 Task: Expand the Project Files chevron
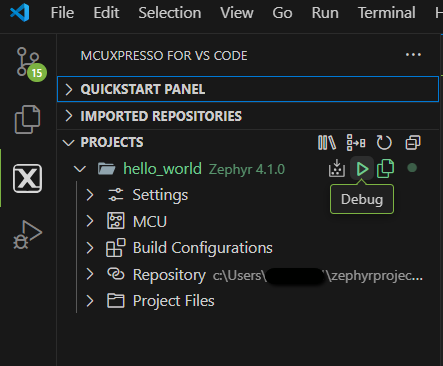[x=90, y=301]
